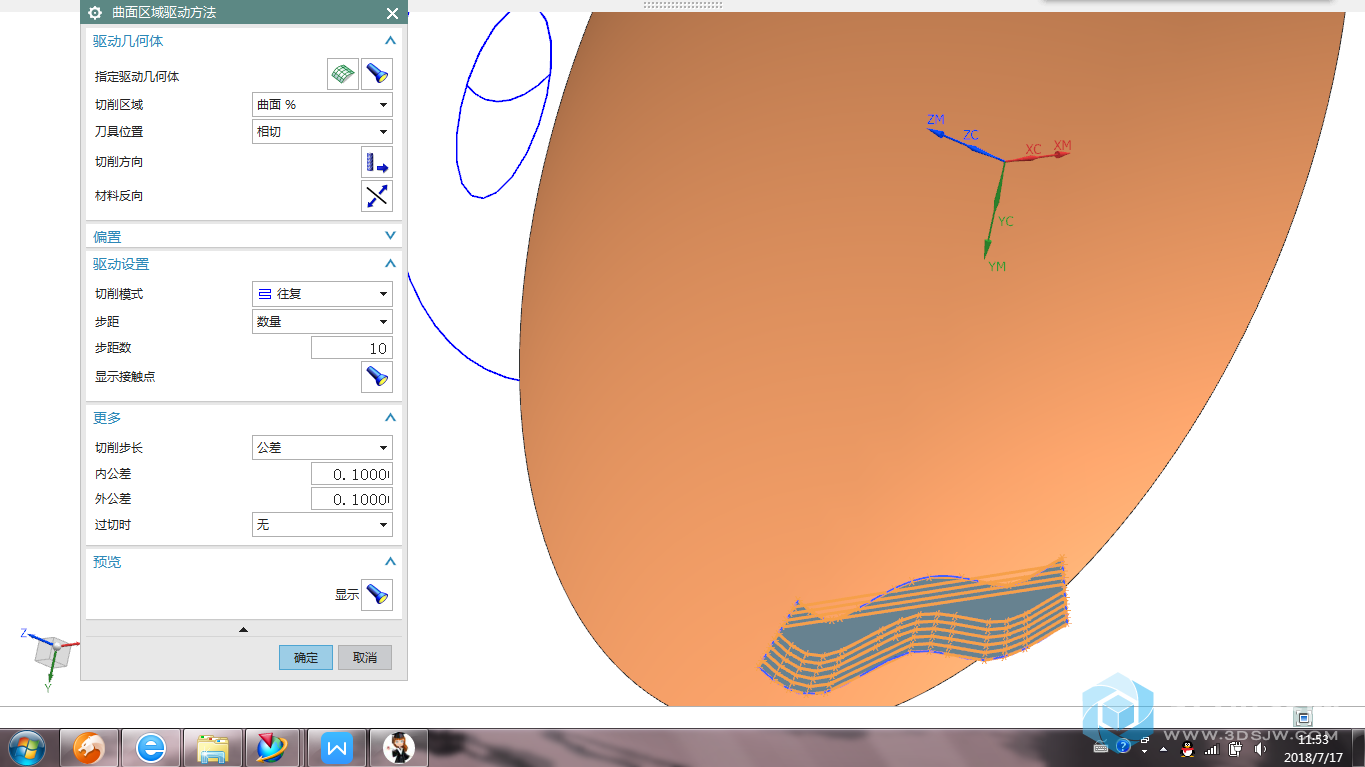This screenshot has width=1365, height=767.
Task: Collapse the 预览 section
Action: [x=390, y=562]
